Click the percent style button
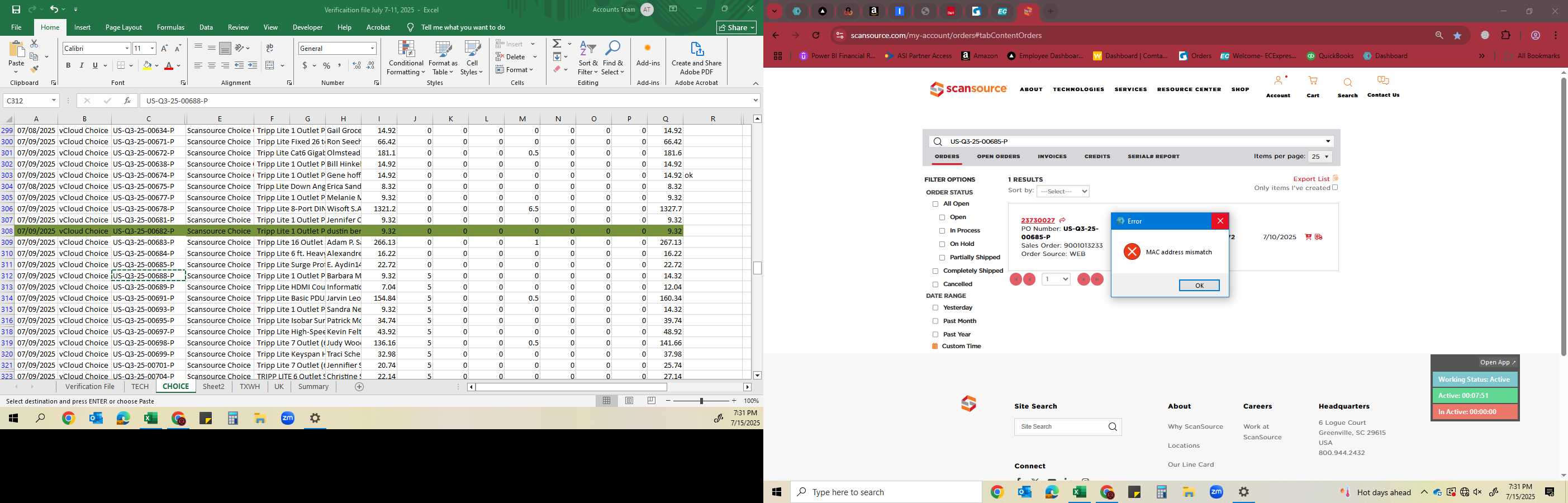The image size is (1568, 503). click(327, 65)
